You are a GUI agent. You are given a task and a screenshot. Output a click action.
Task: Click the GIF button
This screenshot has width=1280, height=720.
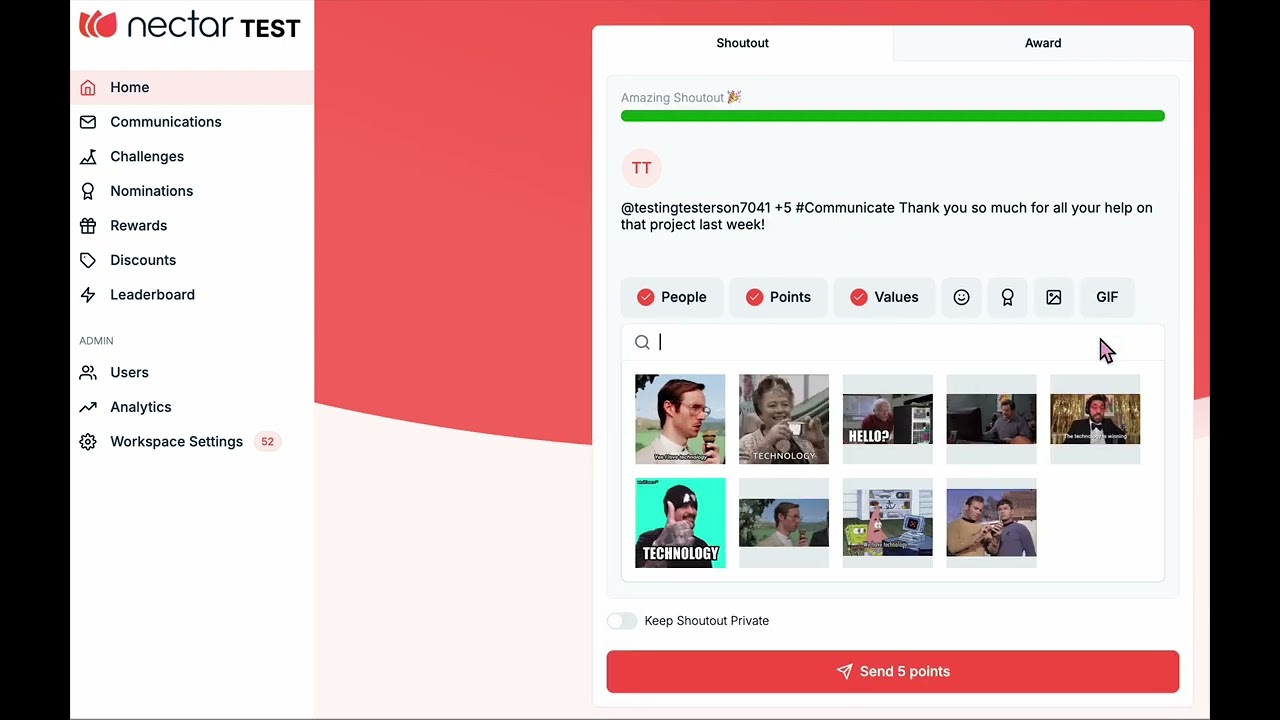pos(1107,297)
